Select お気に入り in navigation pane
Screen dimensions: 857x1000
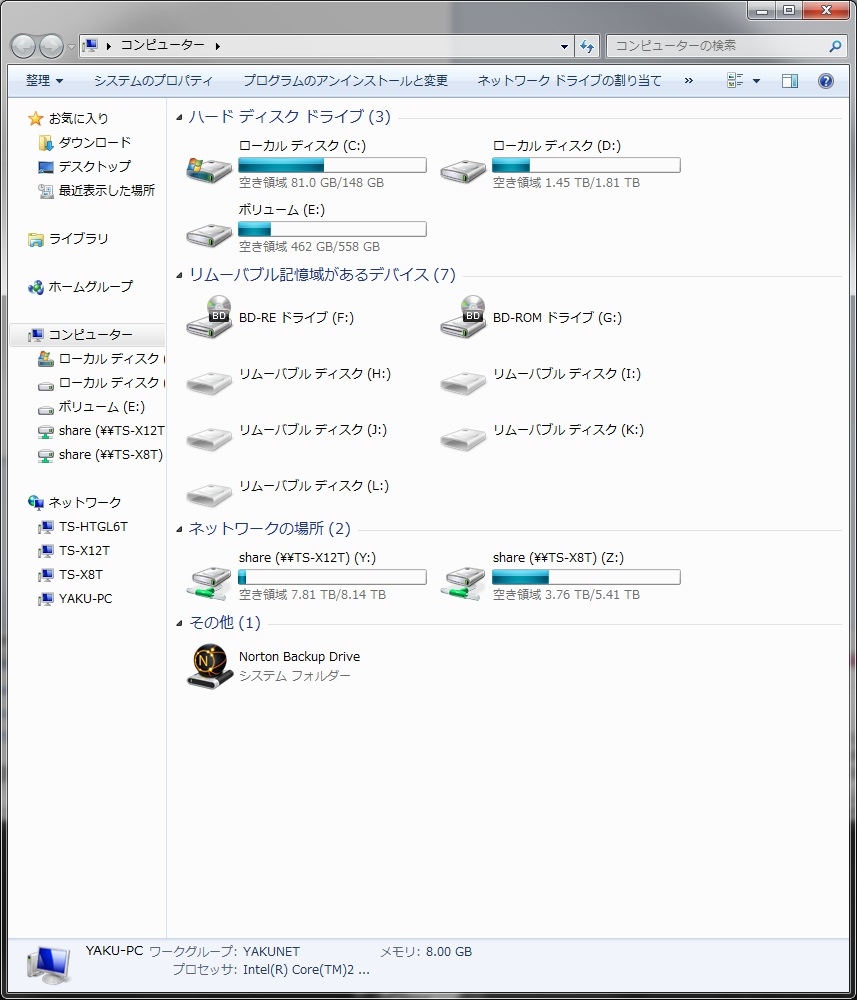click(78, 118)
